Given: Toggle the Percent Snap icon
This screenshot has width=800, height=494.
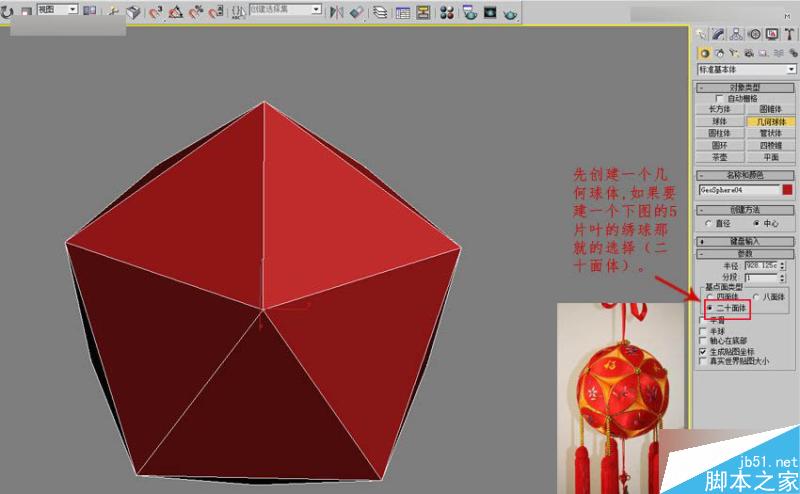Looking at the screenshot, I should coord(196,12).
